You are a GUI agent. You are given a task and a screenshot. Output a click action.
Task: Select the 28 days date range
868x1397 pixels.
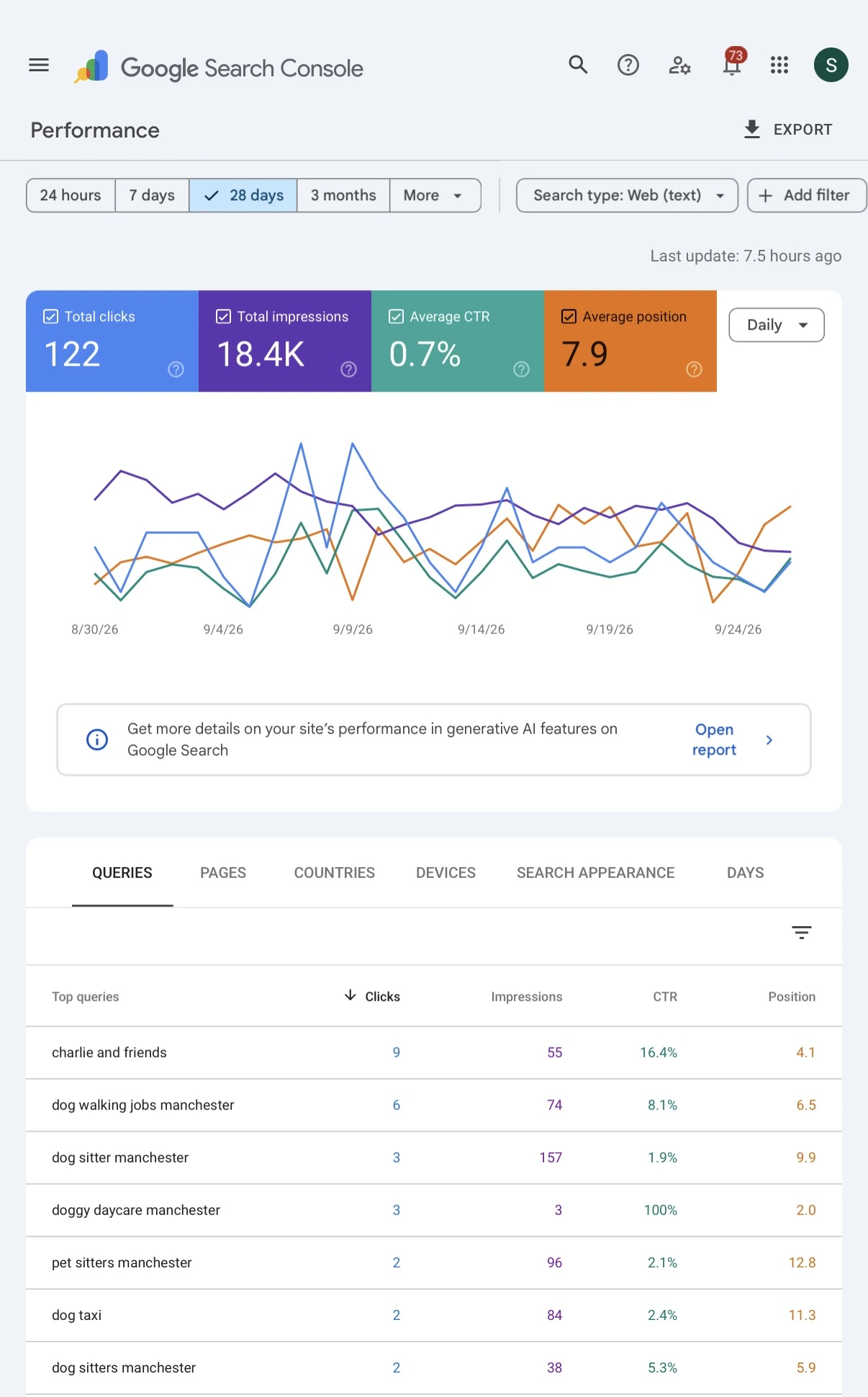pyautogui.click(x=243, y=195)
